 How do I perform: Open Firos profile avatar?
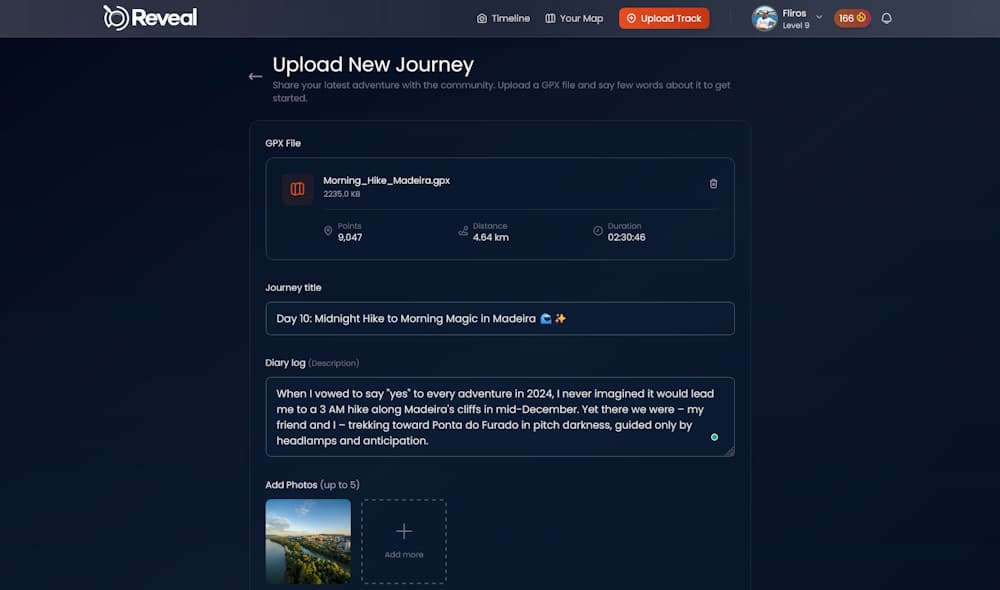(764, 18)
